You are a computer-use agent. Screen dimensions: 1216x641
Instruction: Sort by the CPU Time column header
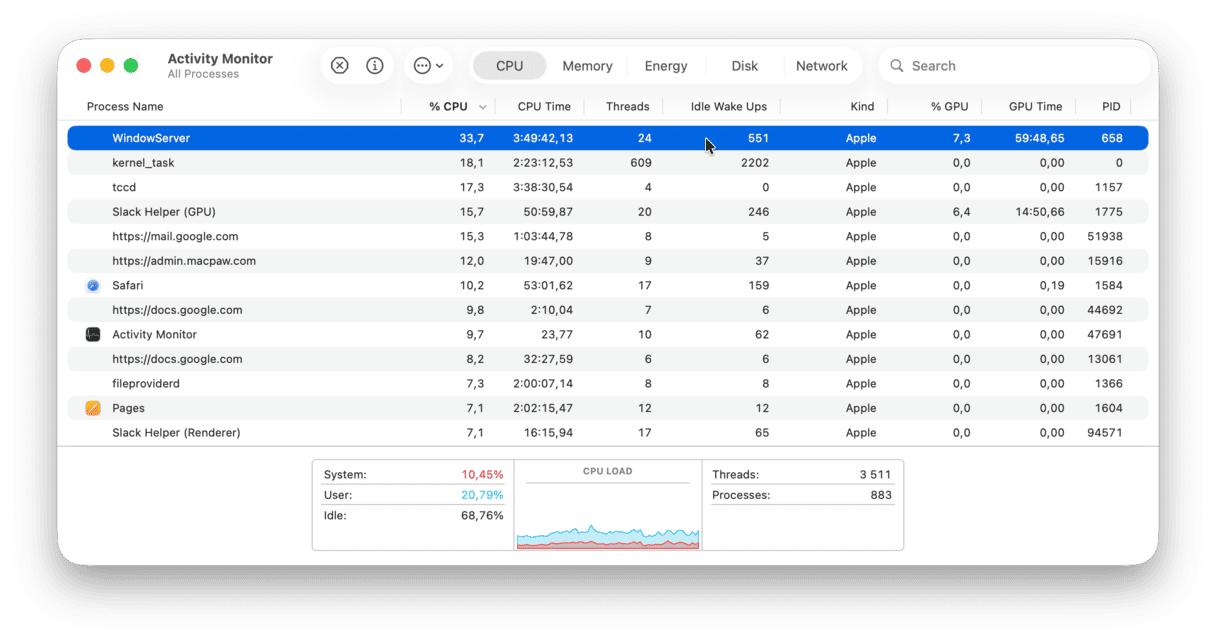544,107
